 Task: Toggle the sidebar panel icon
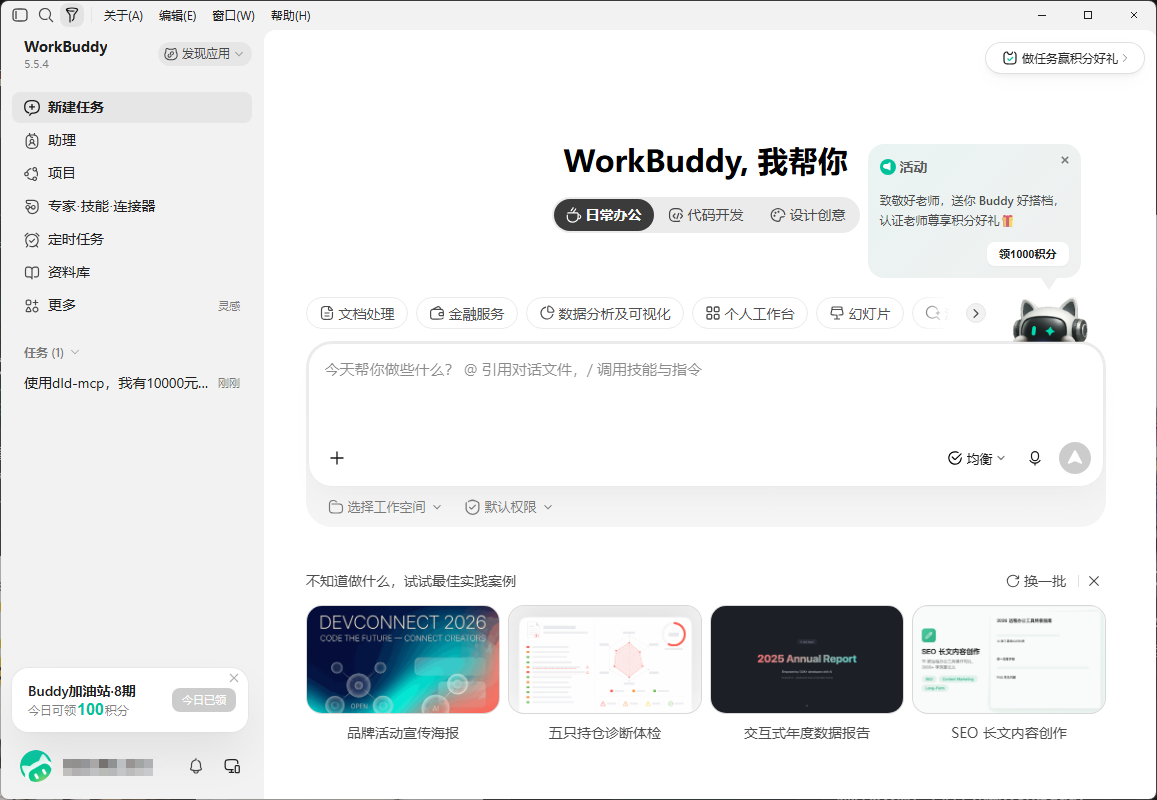[x=21, y=15]
